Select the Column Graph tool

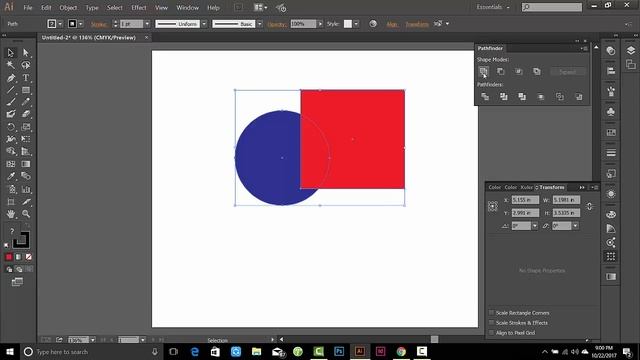click(26, 189)
